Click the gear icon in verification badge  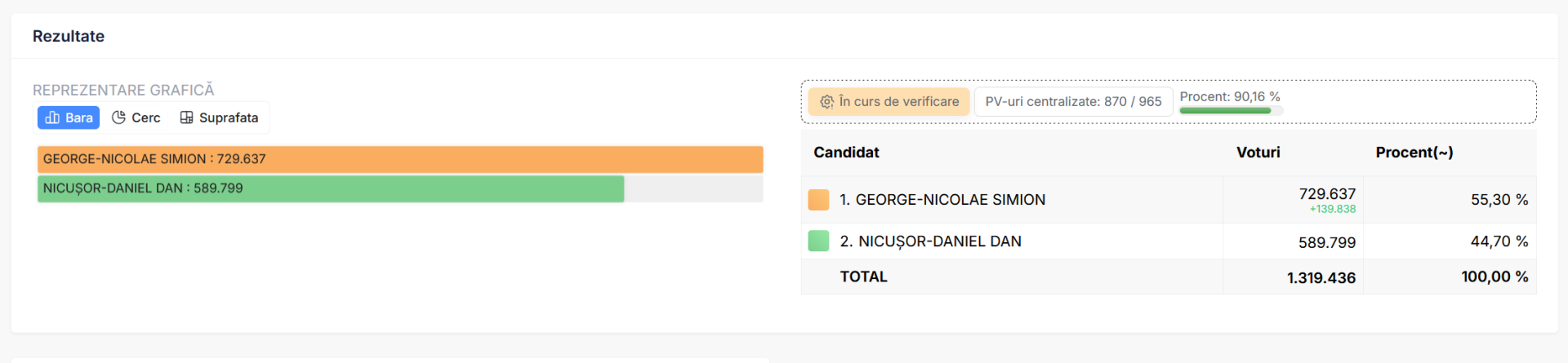click(826, 102)
